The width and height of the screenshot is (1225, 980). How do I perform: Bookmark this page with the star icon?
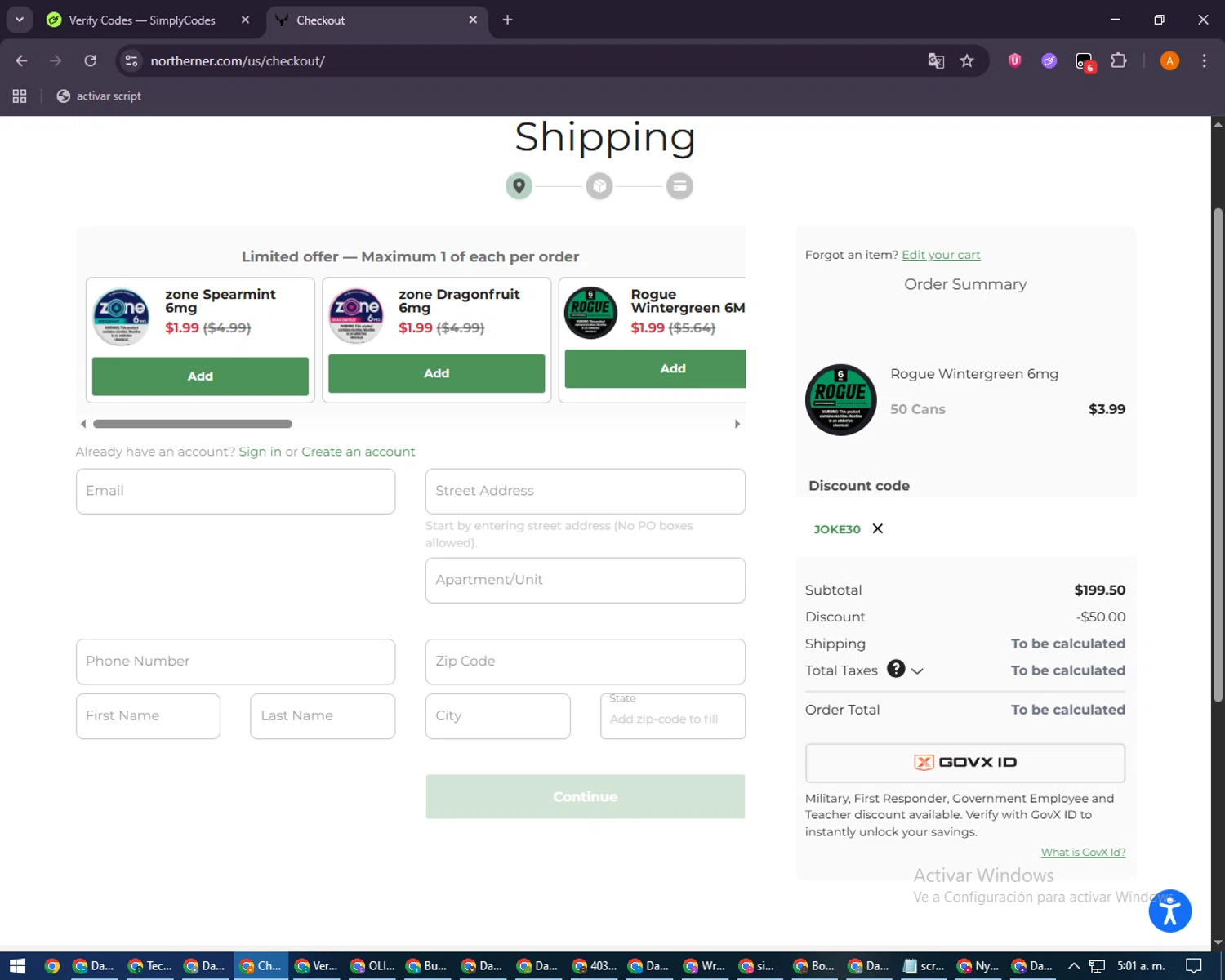967,60
